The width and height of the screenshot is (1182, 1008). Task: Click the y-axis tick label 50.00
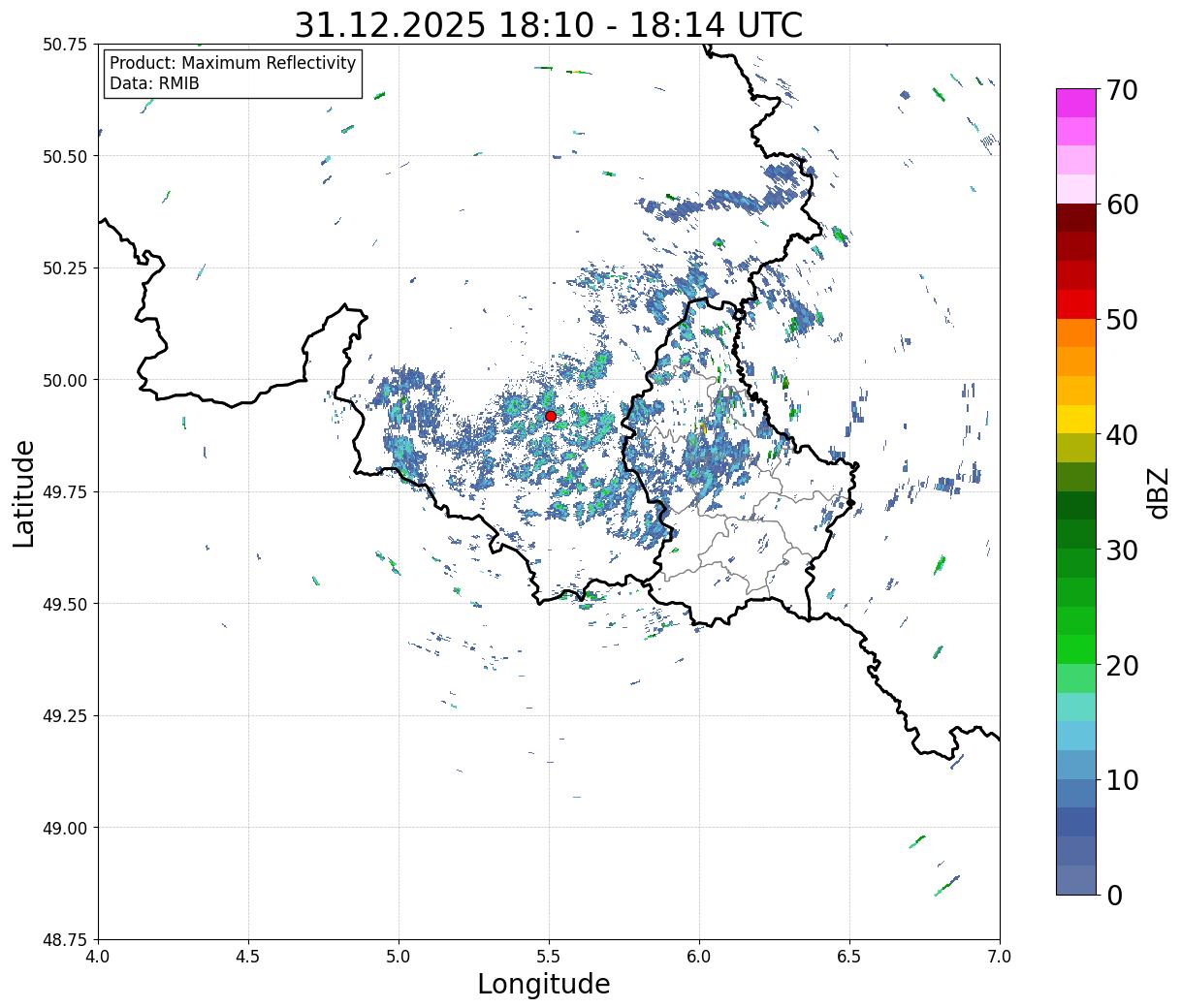coord(64,380)
